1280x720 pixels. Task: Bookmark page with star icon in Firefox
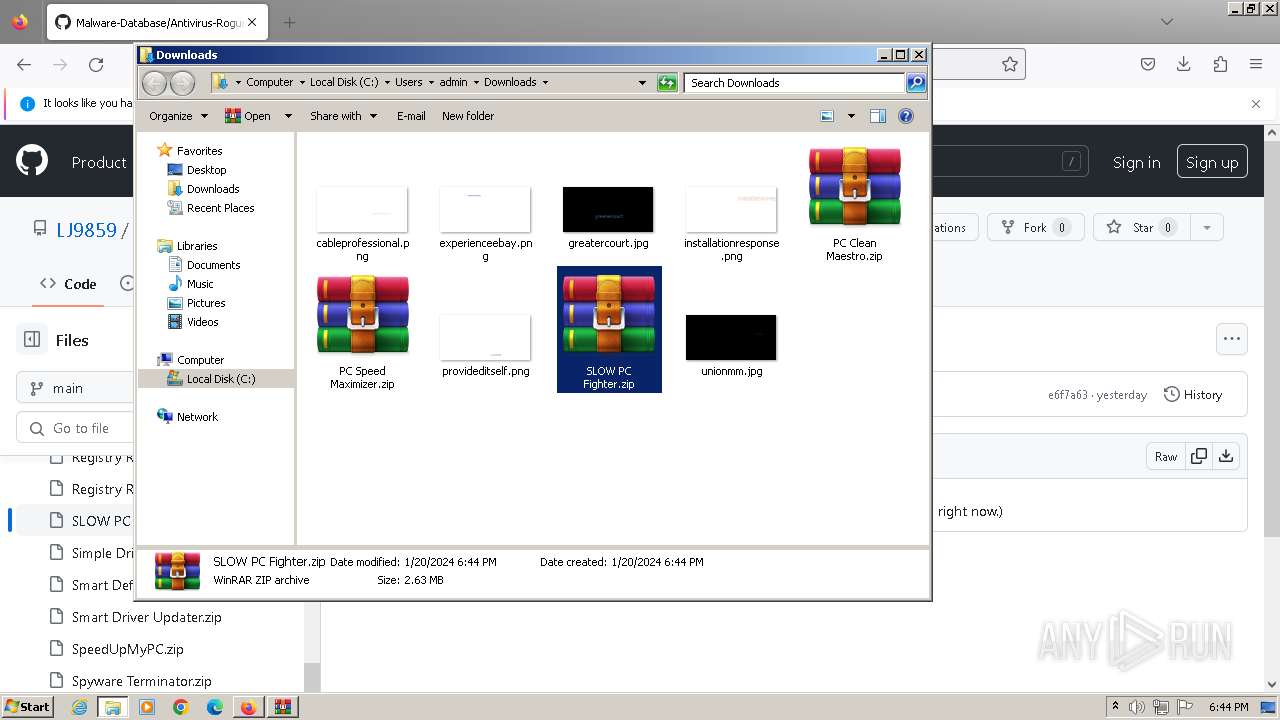click(x=1010, y=65)
